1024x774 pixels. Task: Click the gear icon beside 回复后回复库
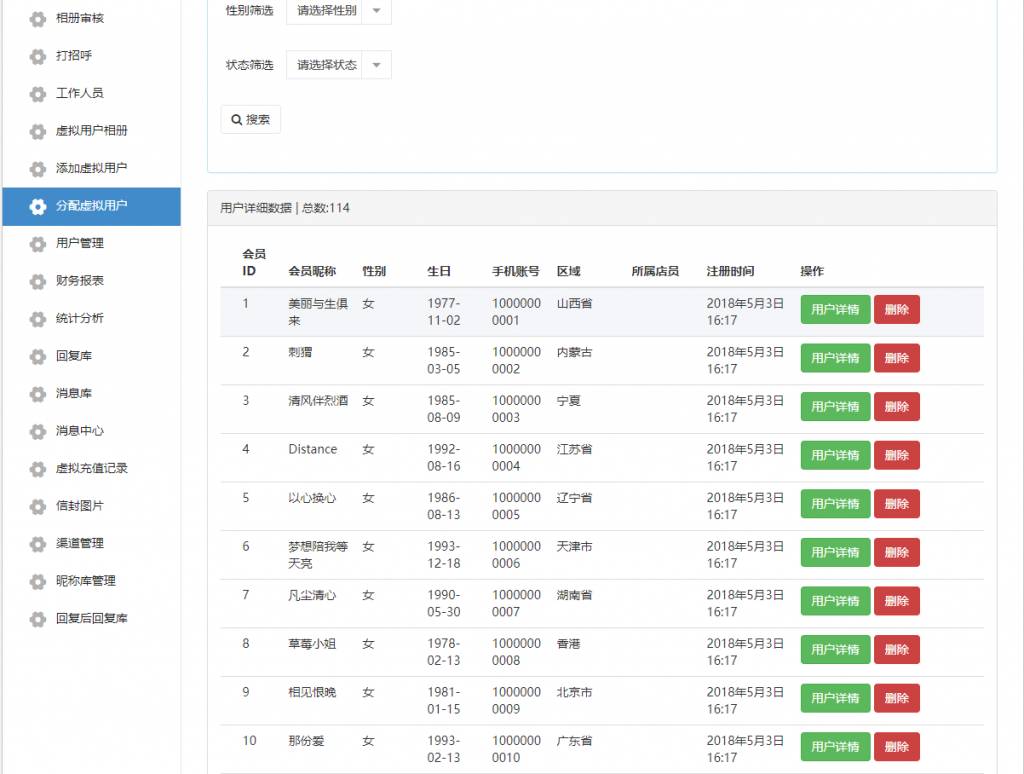pos(38,619)
